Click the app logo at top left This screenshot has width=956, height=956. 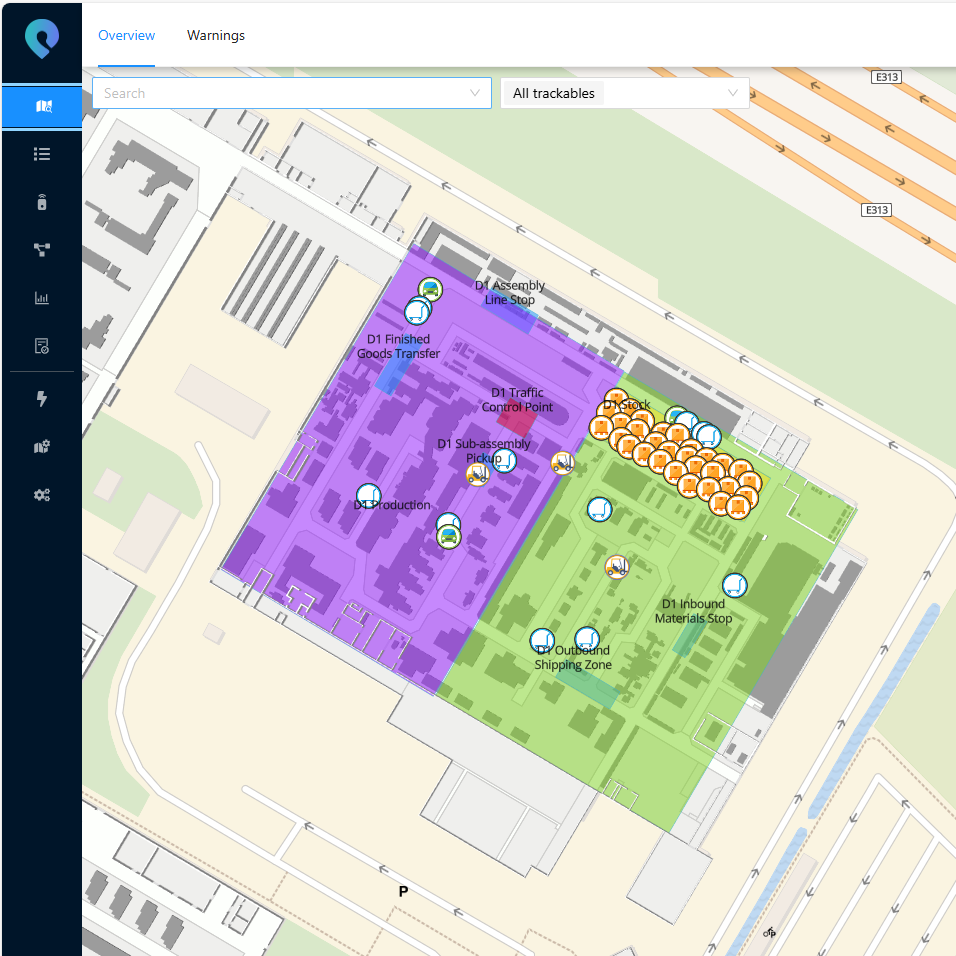42,40
